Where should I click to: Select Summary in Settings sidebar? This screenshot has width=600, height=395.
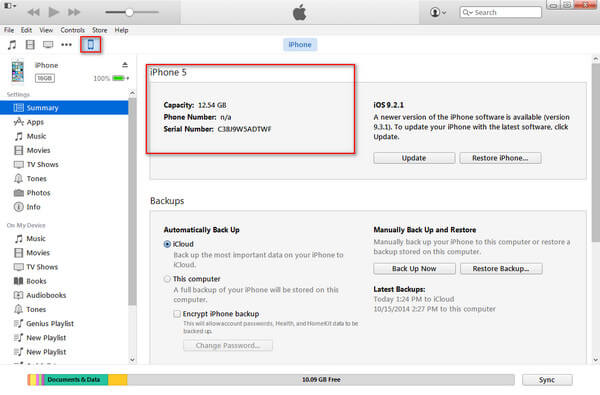pyautogui.click(x=64, y=108)
